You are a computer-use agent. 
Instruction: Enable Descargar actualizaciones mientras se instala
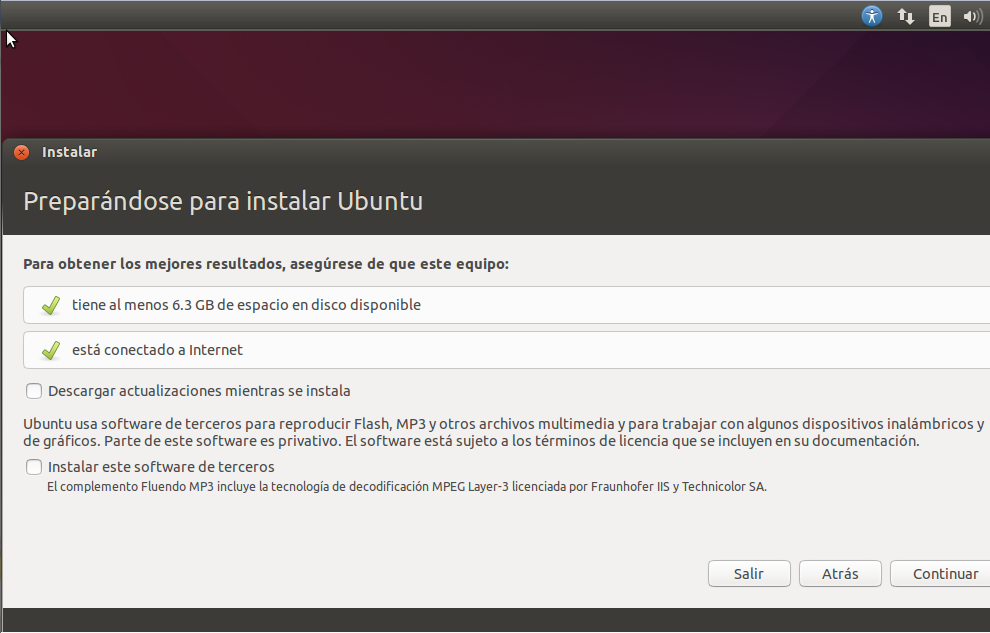coord(34,391)
